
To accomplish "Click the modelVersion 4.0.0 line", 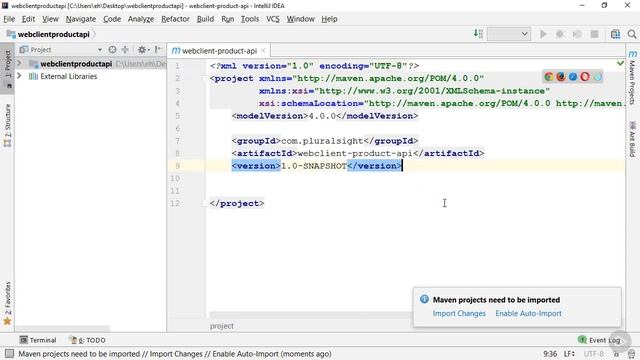I will [325, 116].
